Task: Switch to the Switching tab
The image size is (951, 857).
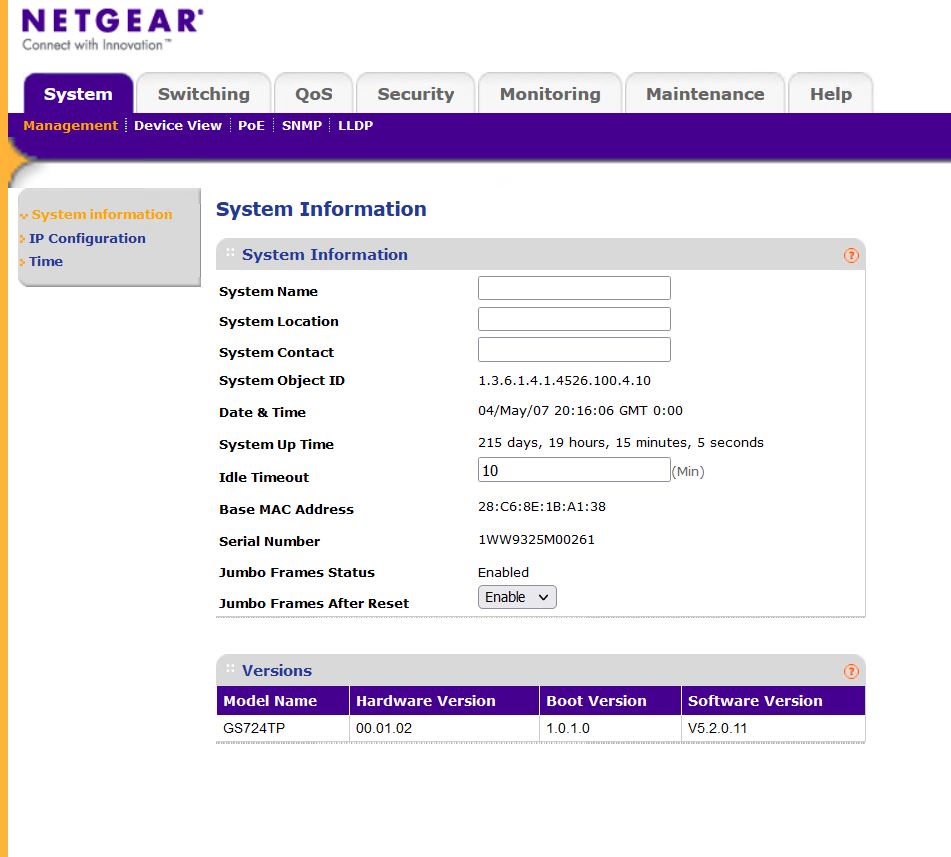Action: (203, 93)
